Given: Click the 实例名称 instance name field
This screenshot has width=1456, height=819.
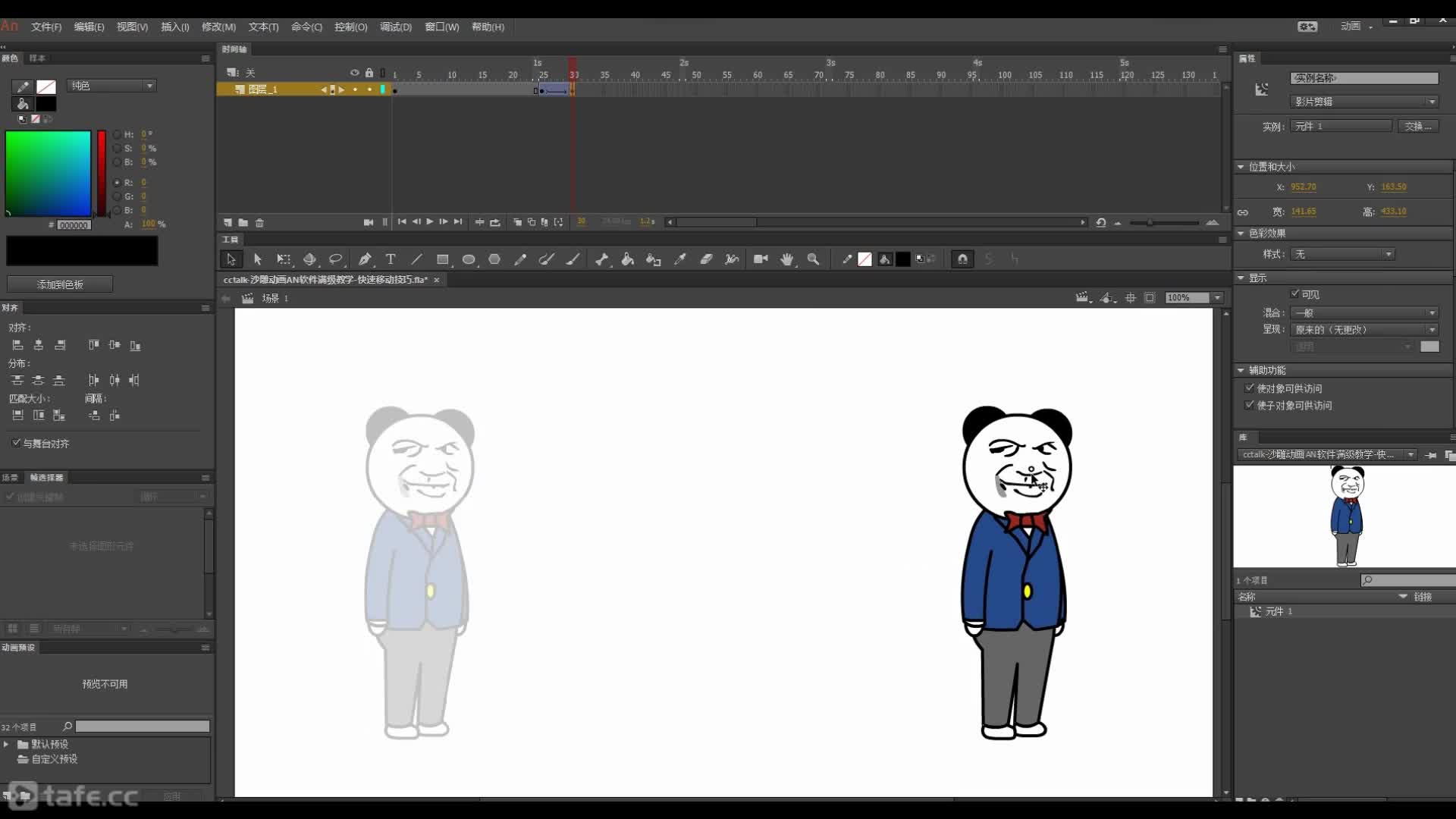Looking at the screenshot, I should [x=1363, y=78].
